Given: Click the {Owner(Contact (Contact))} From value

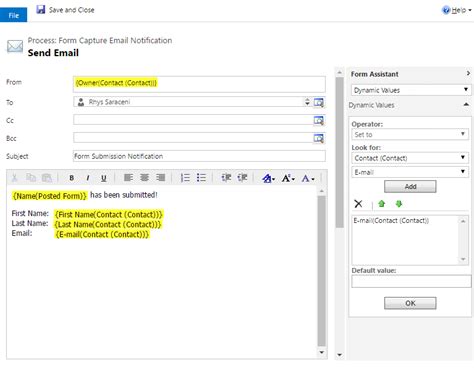Looking at the screenshot, I should pos(116,83).
